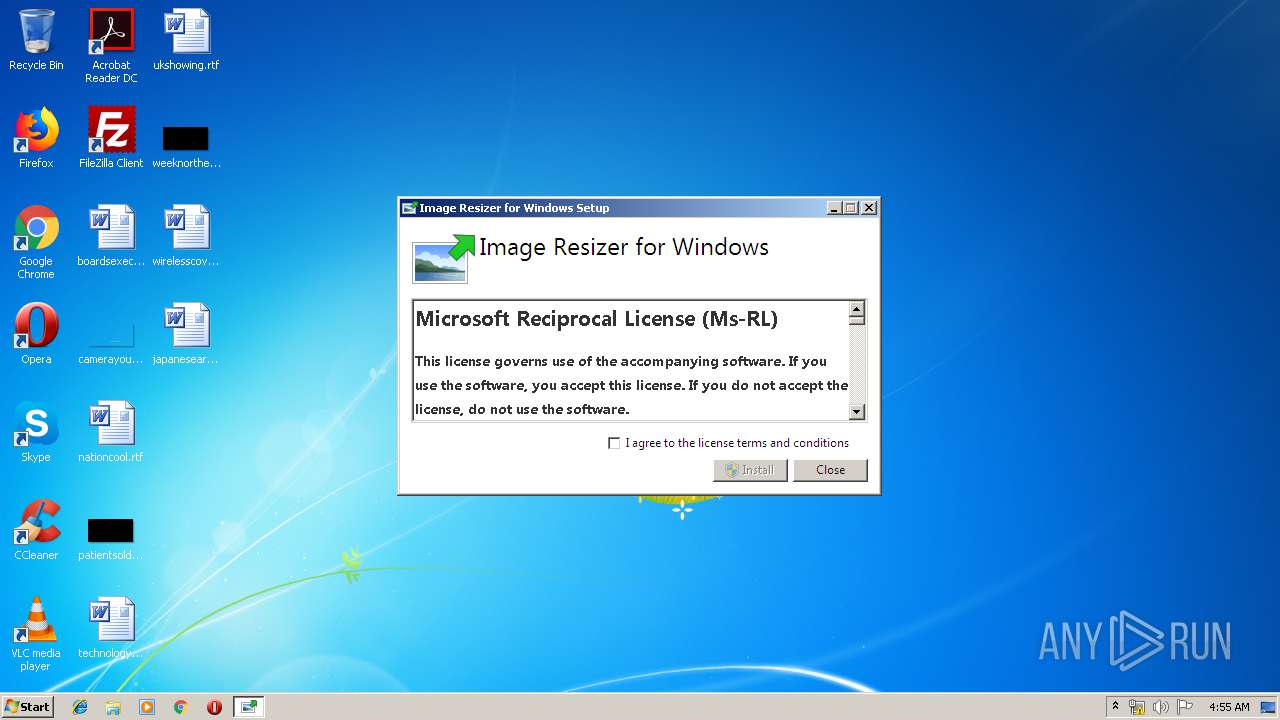Select the Firefox desktop shortcut
Image resolution: width=1280 pixels, height=720 pixels.
[x=36, y=138]
